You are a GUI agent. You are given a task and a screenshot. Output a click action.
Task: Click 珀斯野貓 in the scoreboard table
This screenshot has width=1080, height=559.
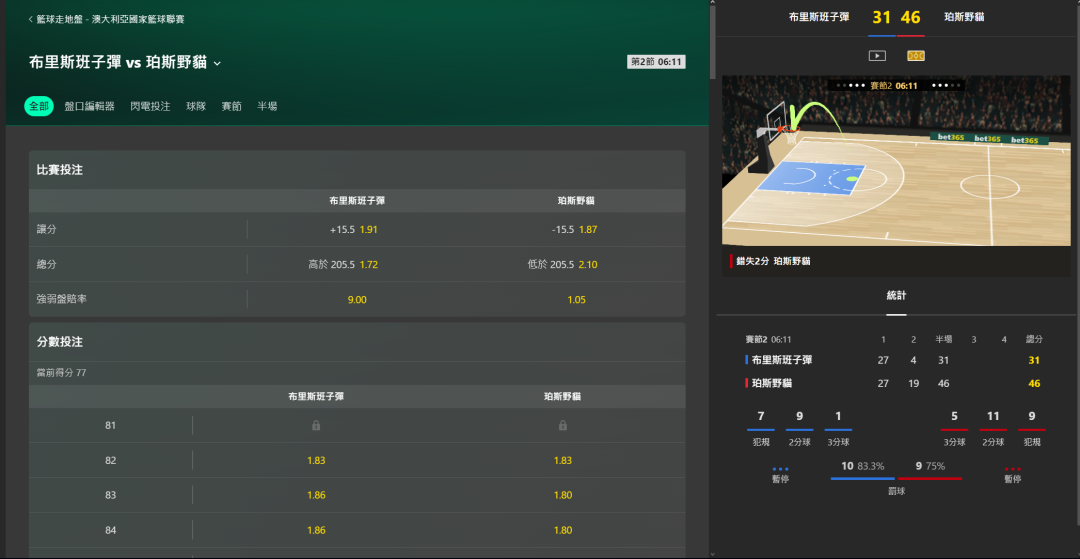[771, 383]
